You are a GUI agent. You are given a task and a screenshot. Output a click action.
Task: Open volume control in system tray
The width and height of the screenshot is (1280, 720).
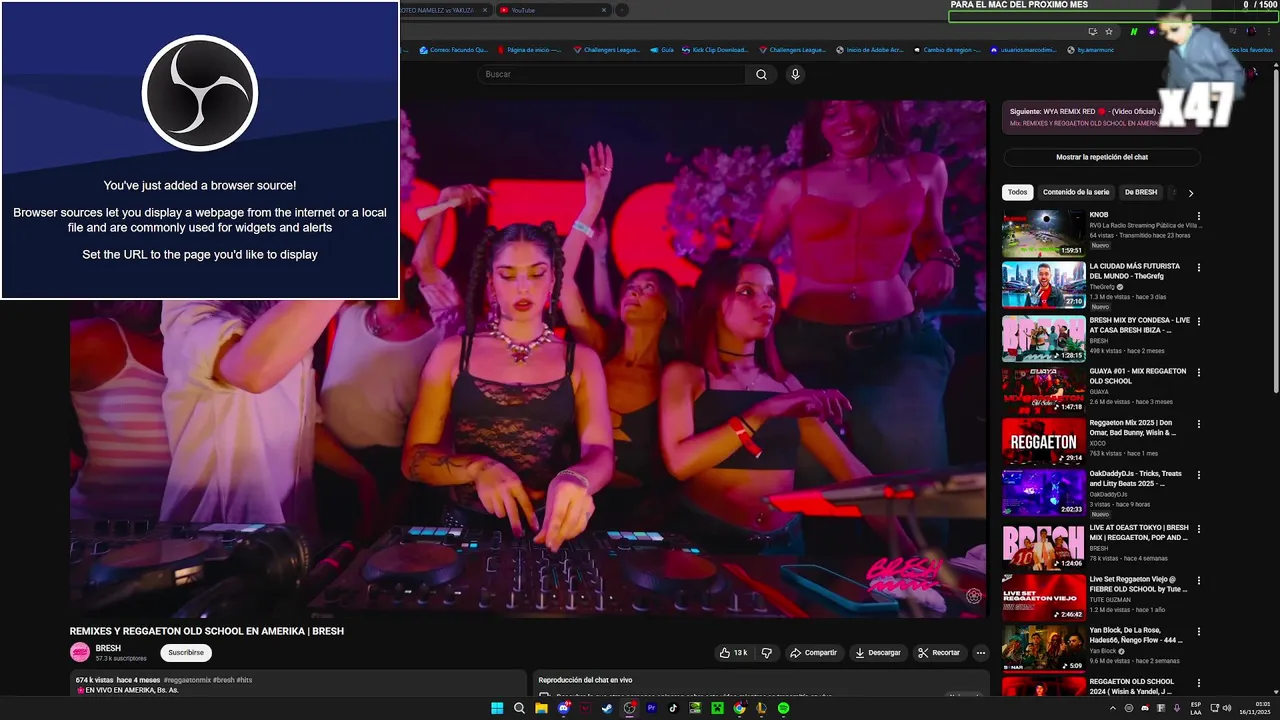coord(1227,708)
